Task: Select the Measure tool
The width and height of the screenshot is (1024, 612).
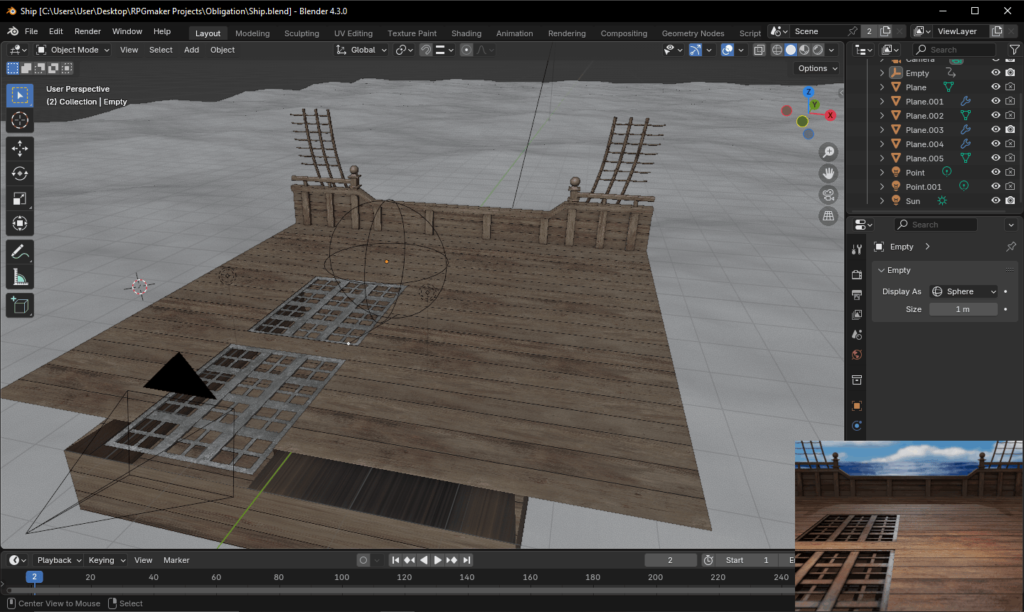Action: (20, 277)
